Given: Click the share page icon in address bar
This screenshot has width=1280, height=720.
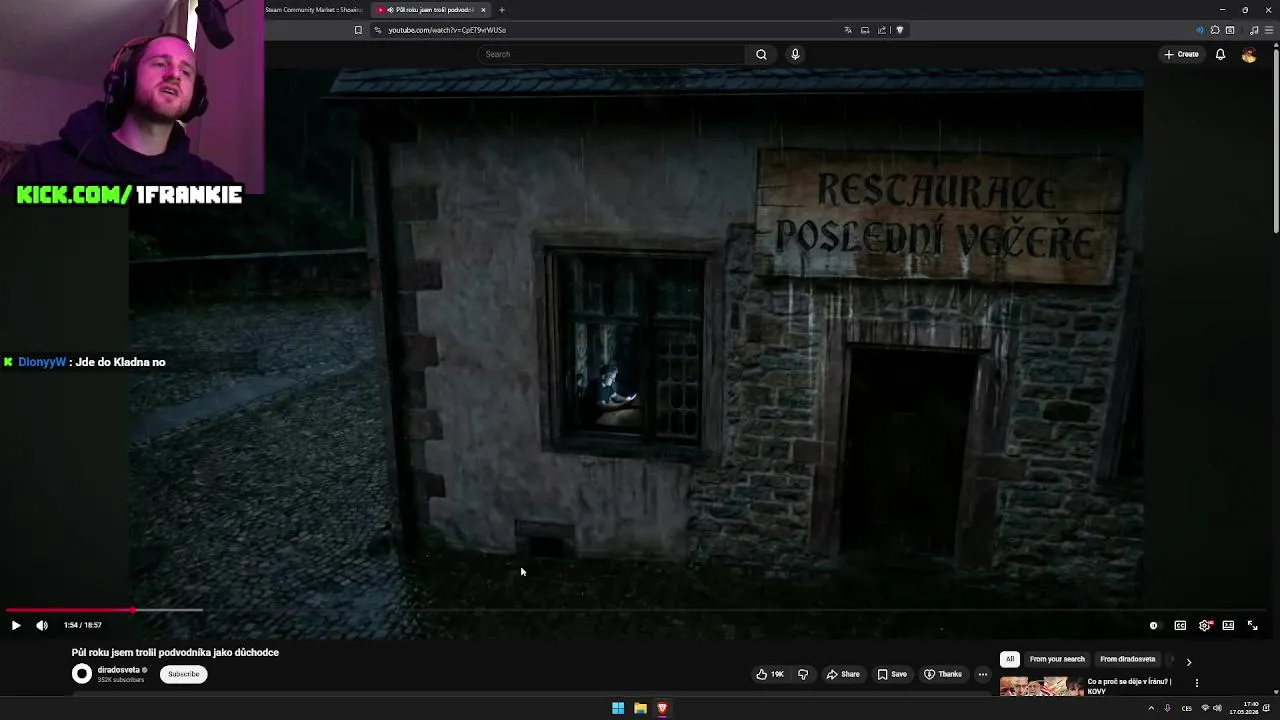Looking at the screenshot, I should 882,30.
